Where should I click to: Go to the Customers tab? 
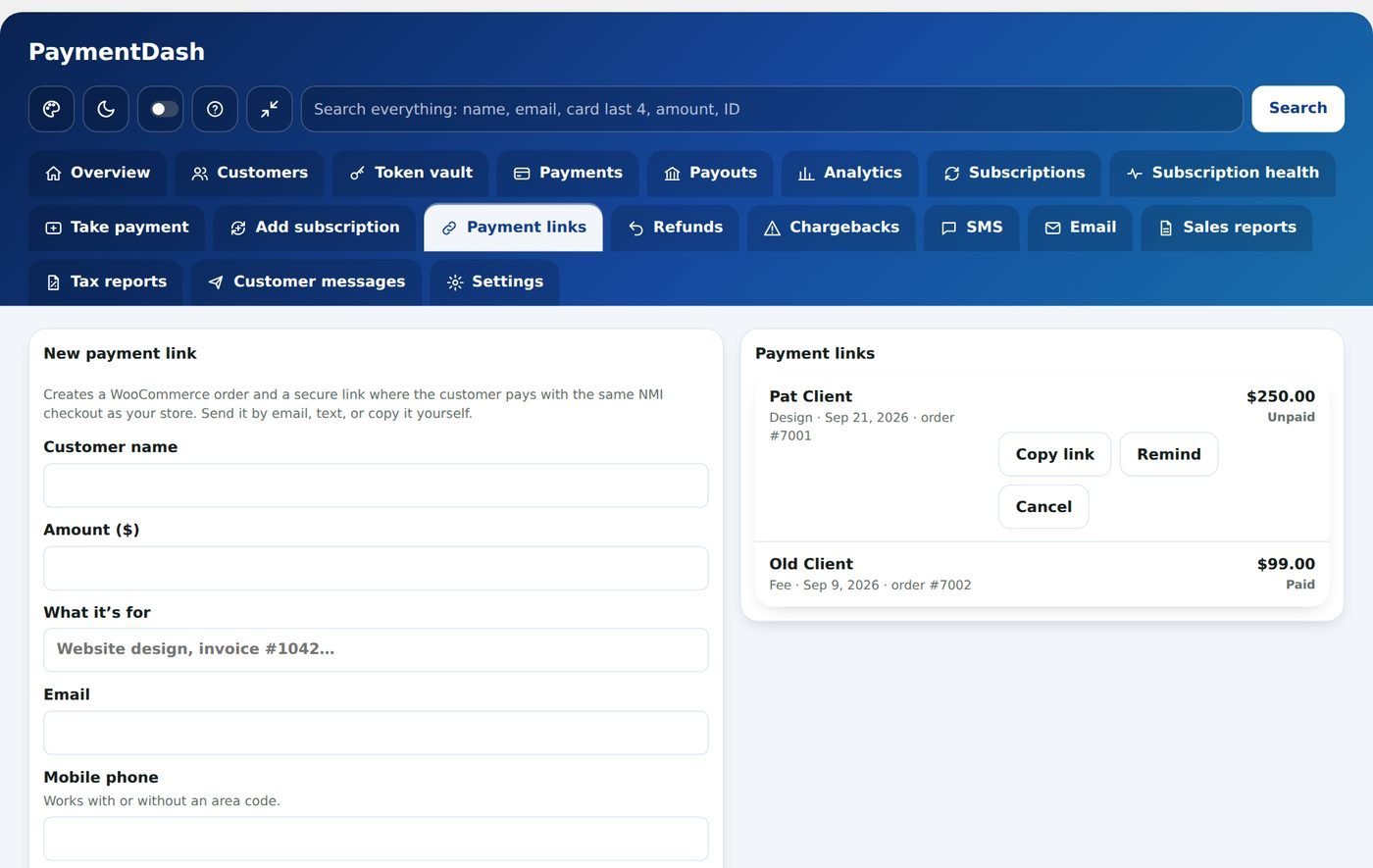tap(249, 173)
